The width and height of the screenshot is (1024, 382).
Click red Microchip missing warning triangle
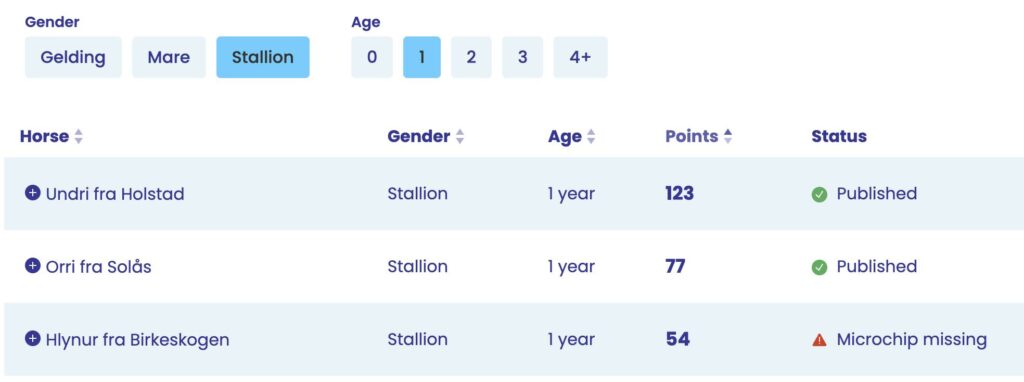click(819, 340)
